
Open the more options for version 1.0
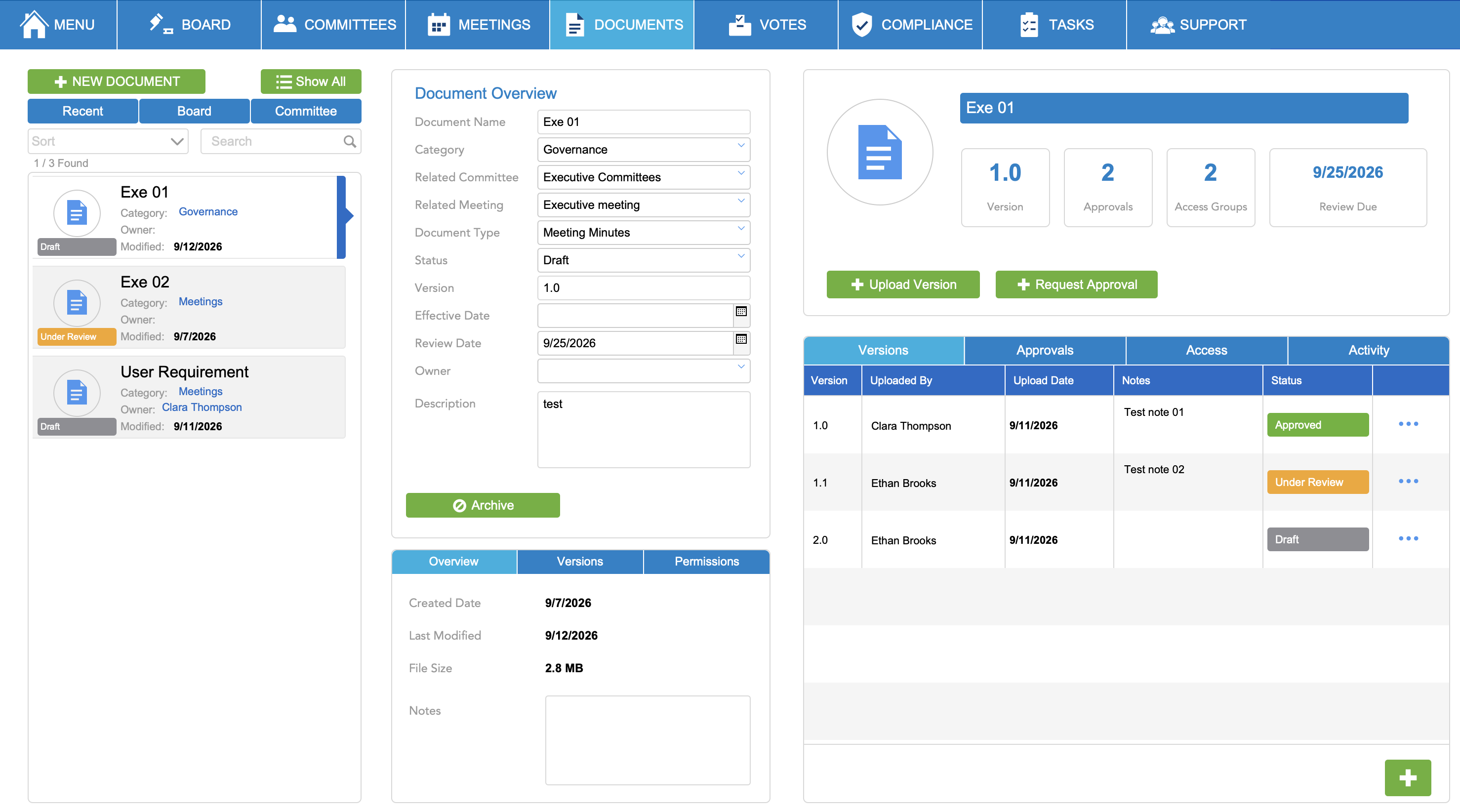click(1408, 424)
